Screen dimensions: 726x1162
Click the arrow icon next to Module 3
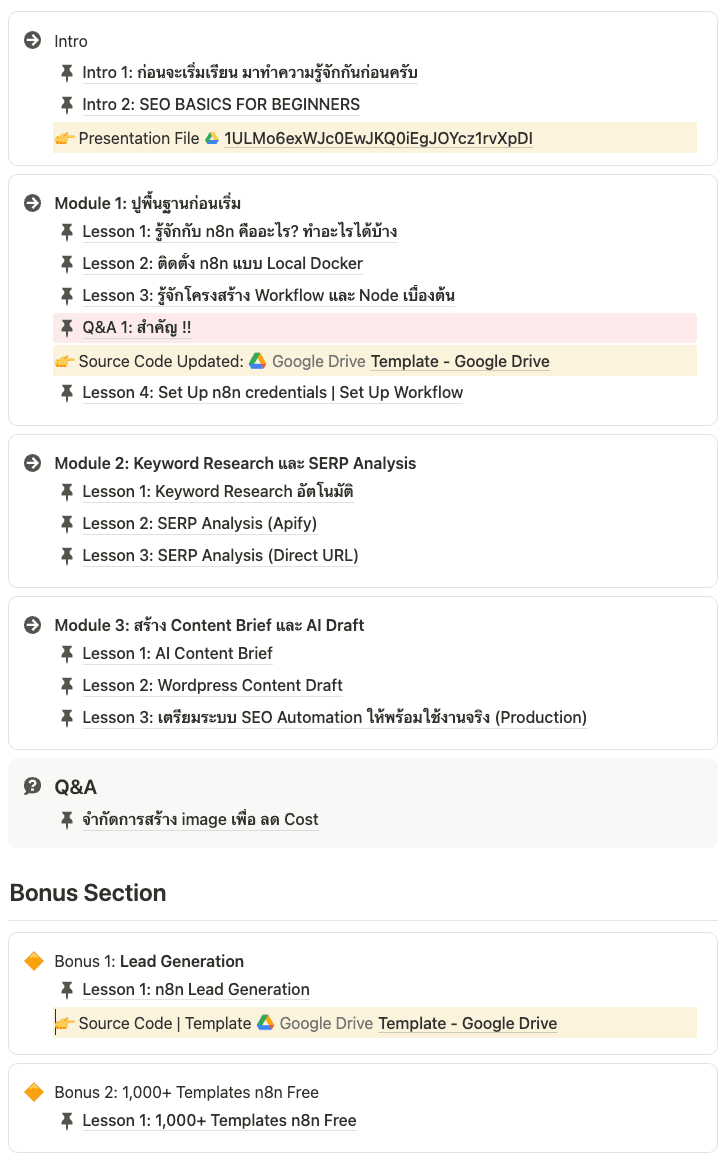(x=32, y=625)
